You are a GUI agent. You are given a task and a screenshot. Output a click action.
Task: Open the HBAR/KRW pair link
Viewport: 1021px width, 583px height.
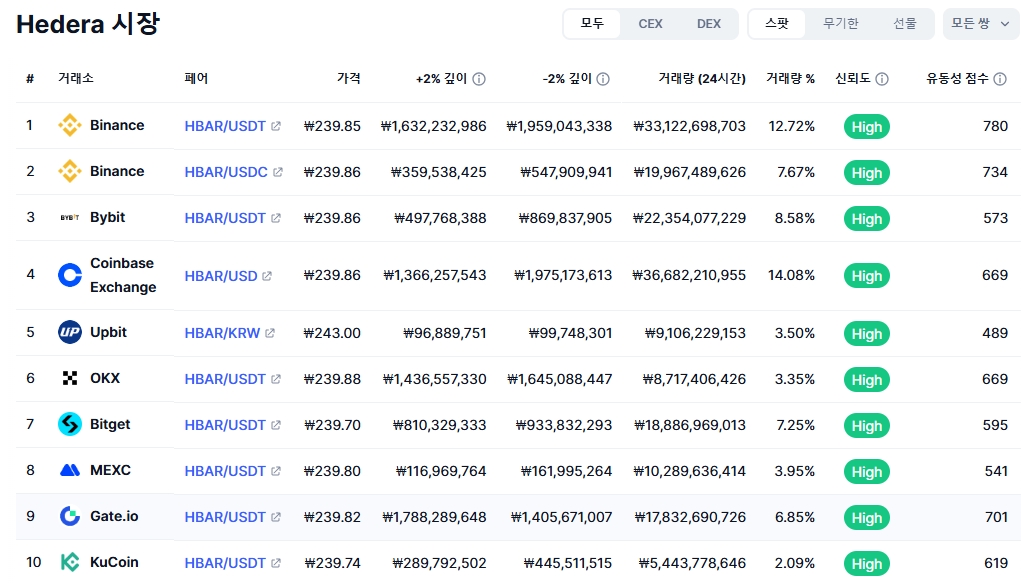(x=222, y=333)
